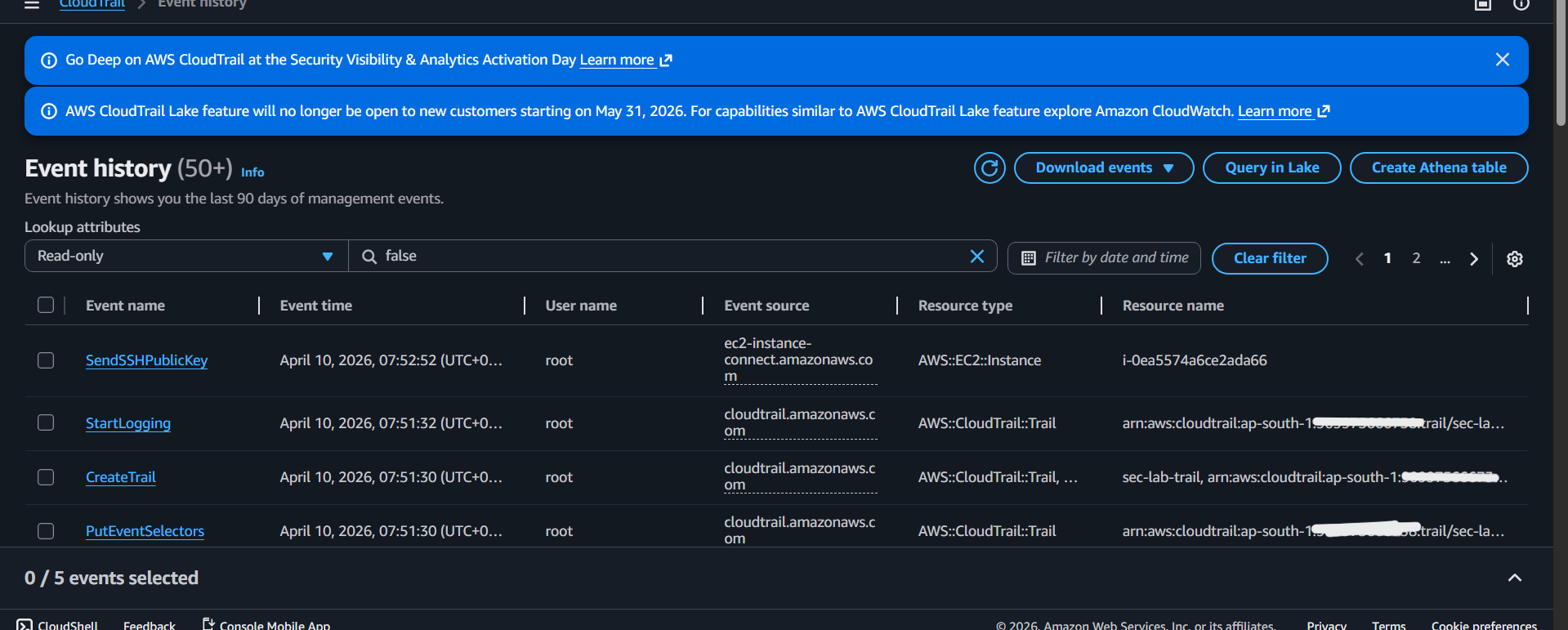1568x630 pixels.
Task: Open Learn more link in CloudTrail Lake banner
Action: point(1284,111)
